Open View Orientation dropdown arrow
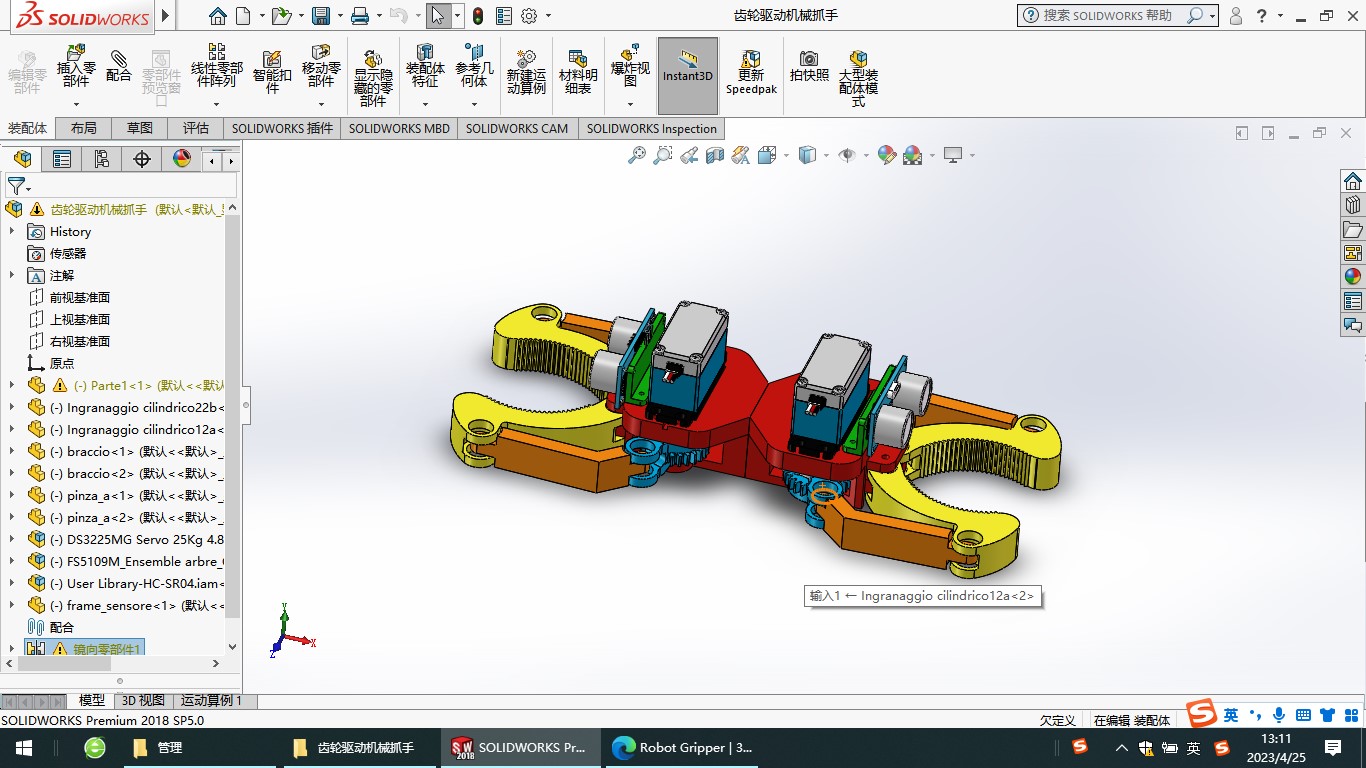Image resolution: width=1366 pixels, height=768 pixels. click(x=786, y=155)
